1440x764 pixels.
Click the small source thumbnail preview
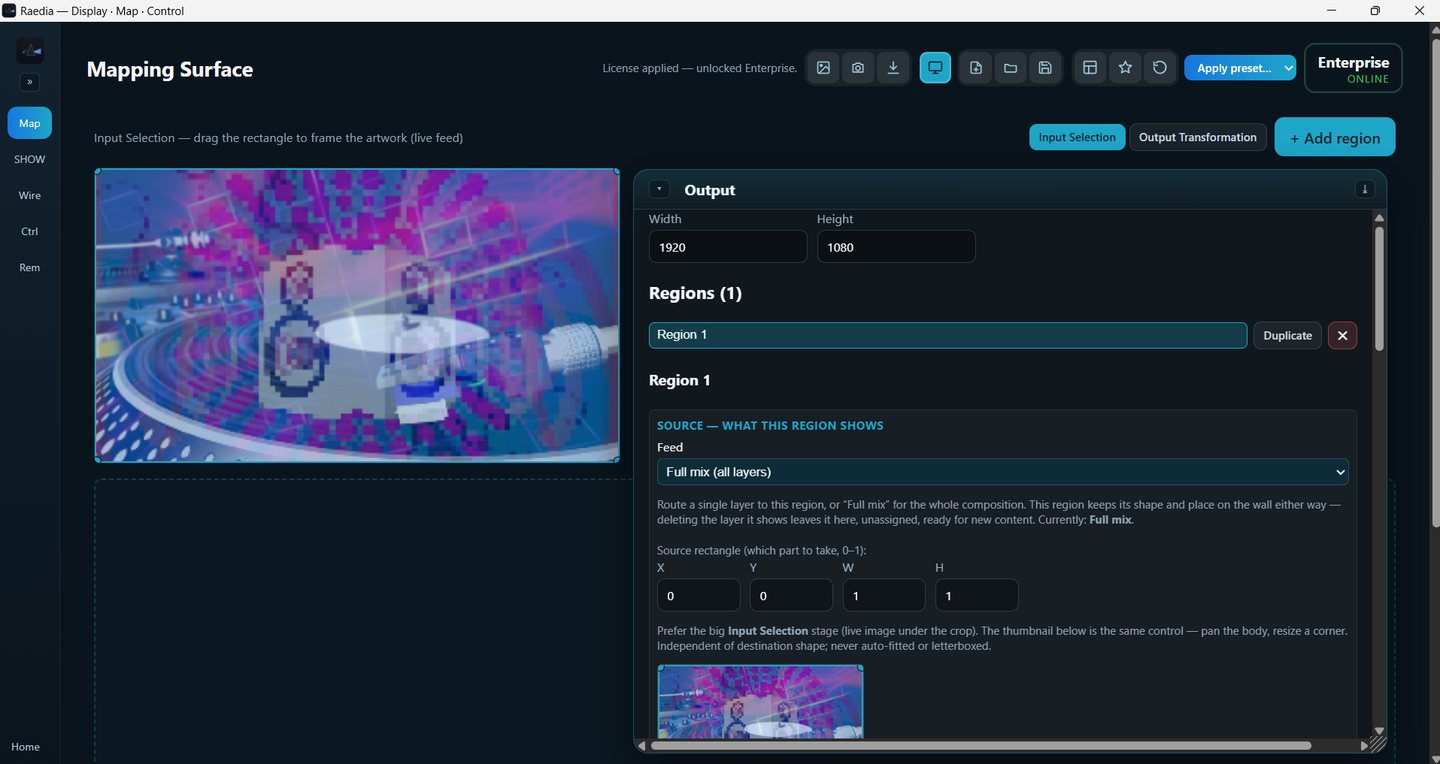(x=760, y=702)
